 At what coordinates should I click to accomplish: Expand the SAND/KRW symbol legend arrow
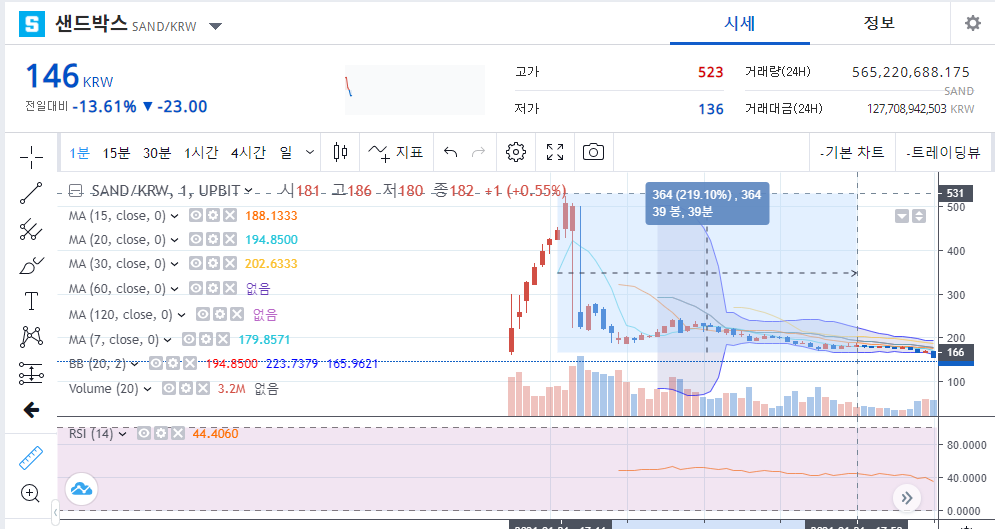(x=249, y=190)
